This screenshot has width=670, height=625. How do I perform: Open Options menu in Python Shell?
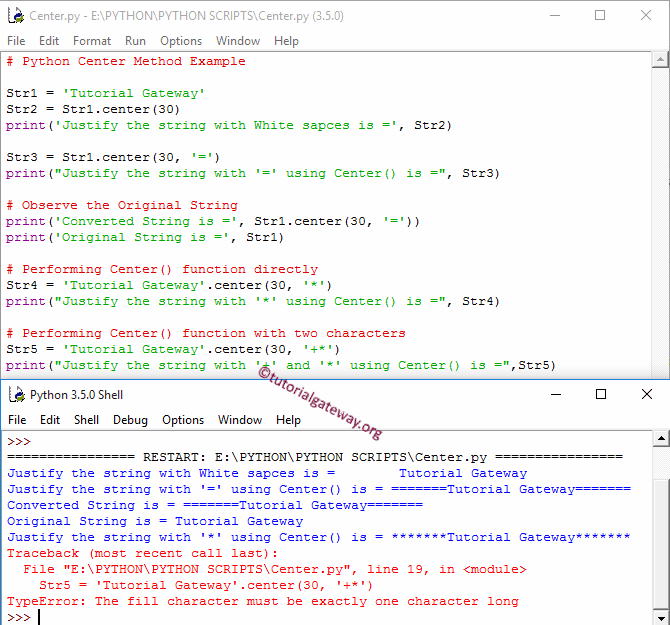[183, 420]
